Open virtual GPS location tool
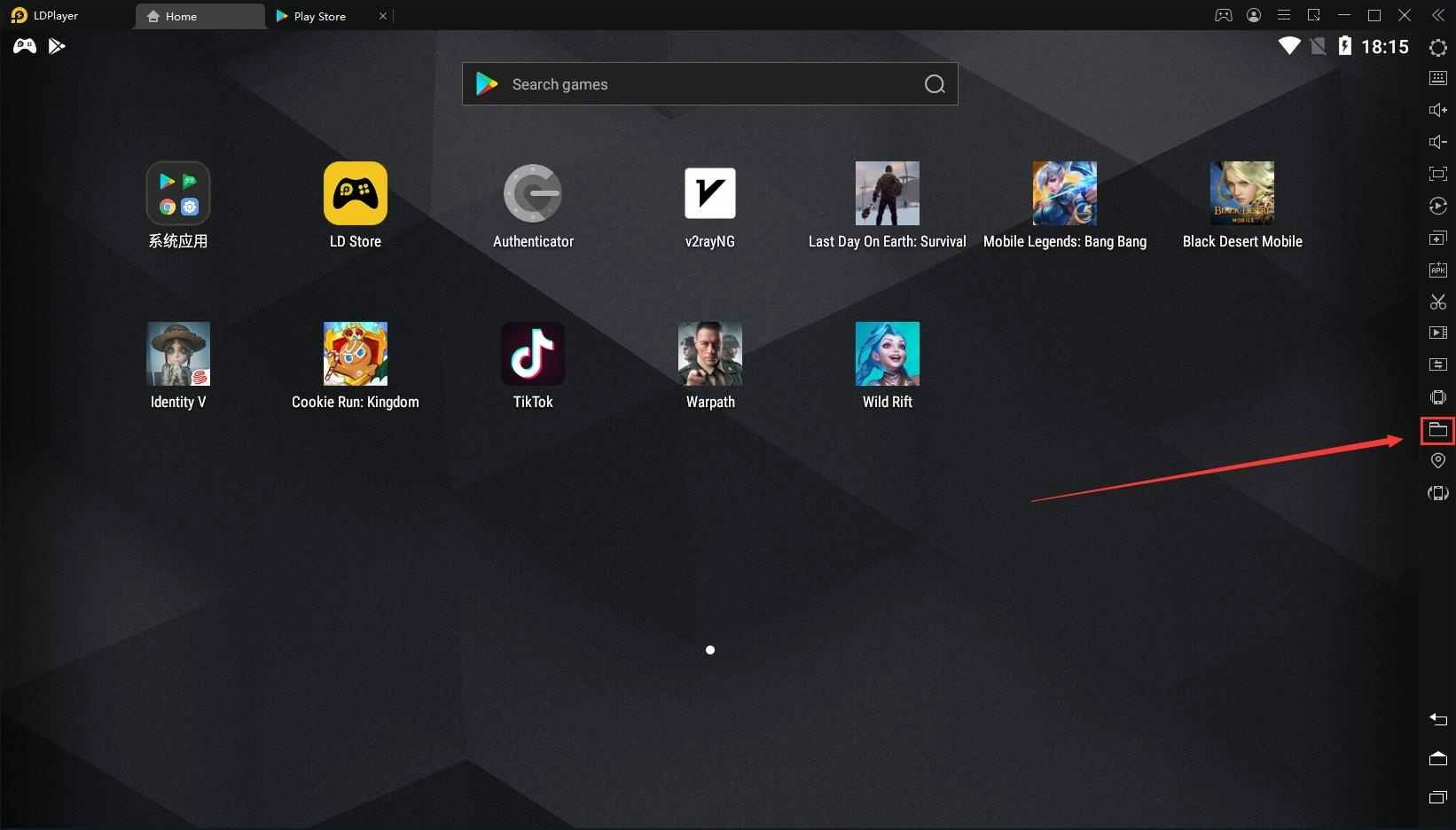This screenshot has width=1456, height=830. coord(1437,460)
